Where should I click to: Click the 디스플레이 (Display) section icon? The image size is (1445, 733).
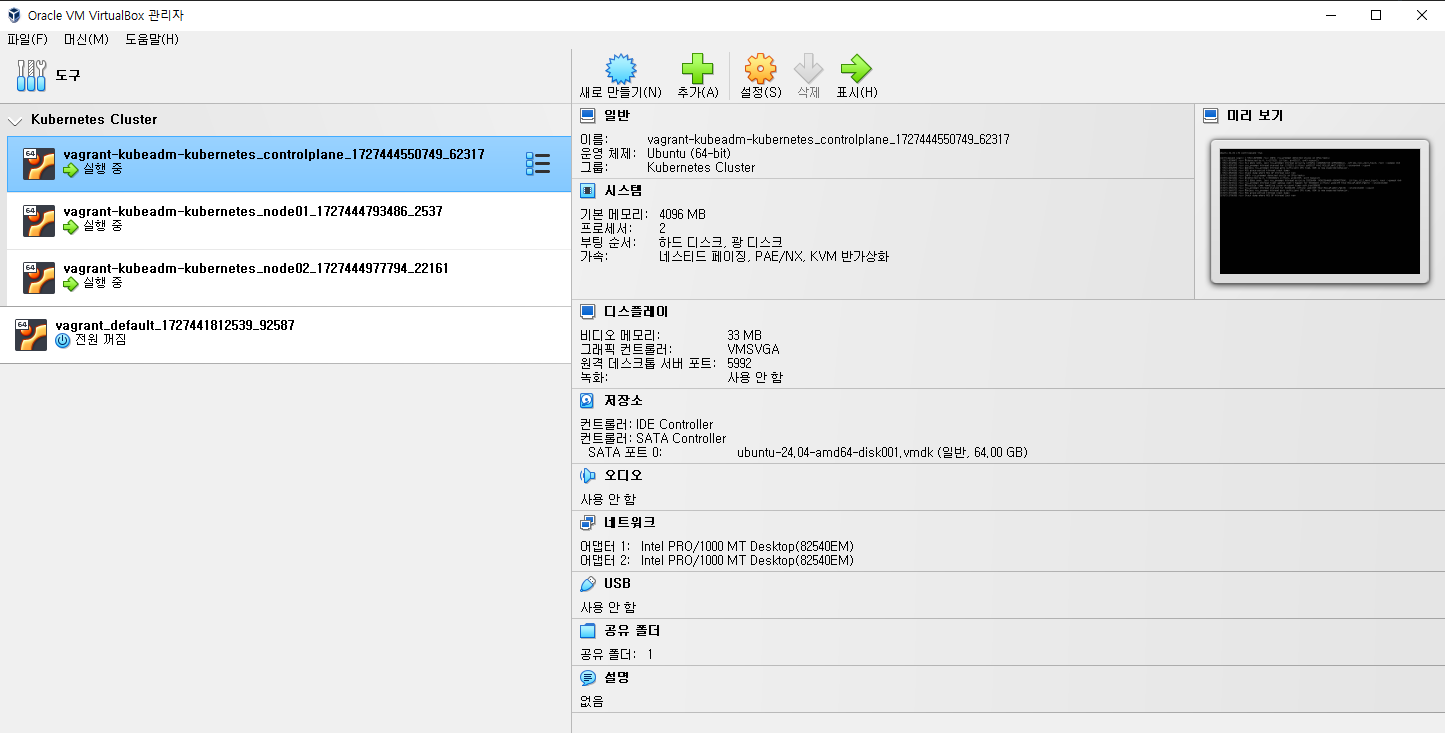[588, 312]
